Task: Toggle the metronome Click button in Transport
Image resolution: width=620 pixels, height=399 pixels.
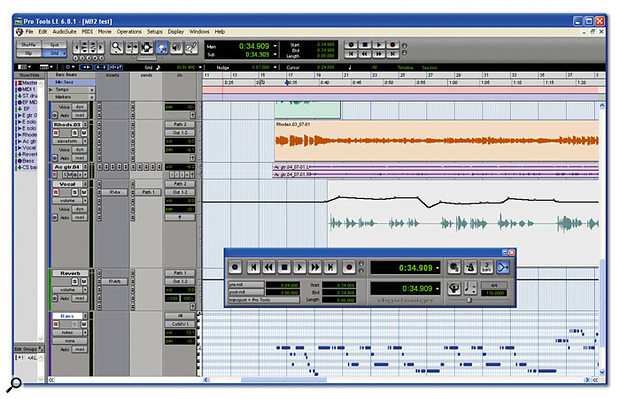Action: tap(470, 268)
